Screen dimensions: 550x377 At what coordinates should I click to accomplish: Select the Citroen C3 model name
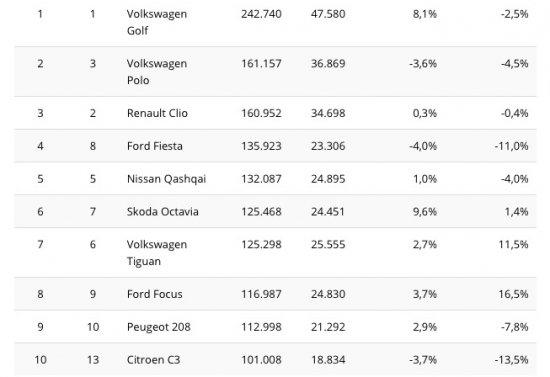click(x=153, y=360)
